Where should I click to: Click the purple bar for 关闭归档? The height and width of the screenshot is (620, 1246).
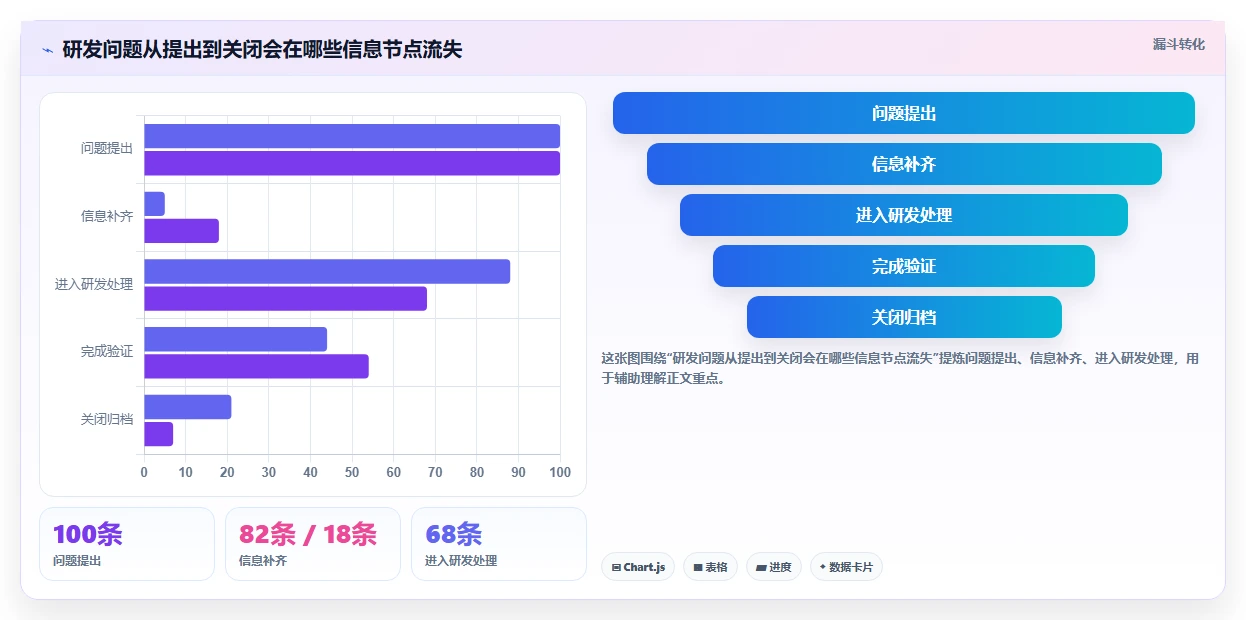[x=158, y=434]
